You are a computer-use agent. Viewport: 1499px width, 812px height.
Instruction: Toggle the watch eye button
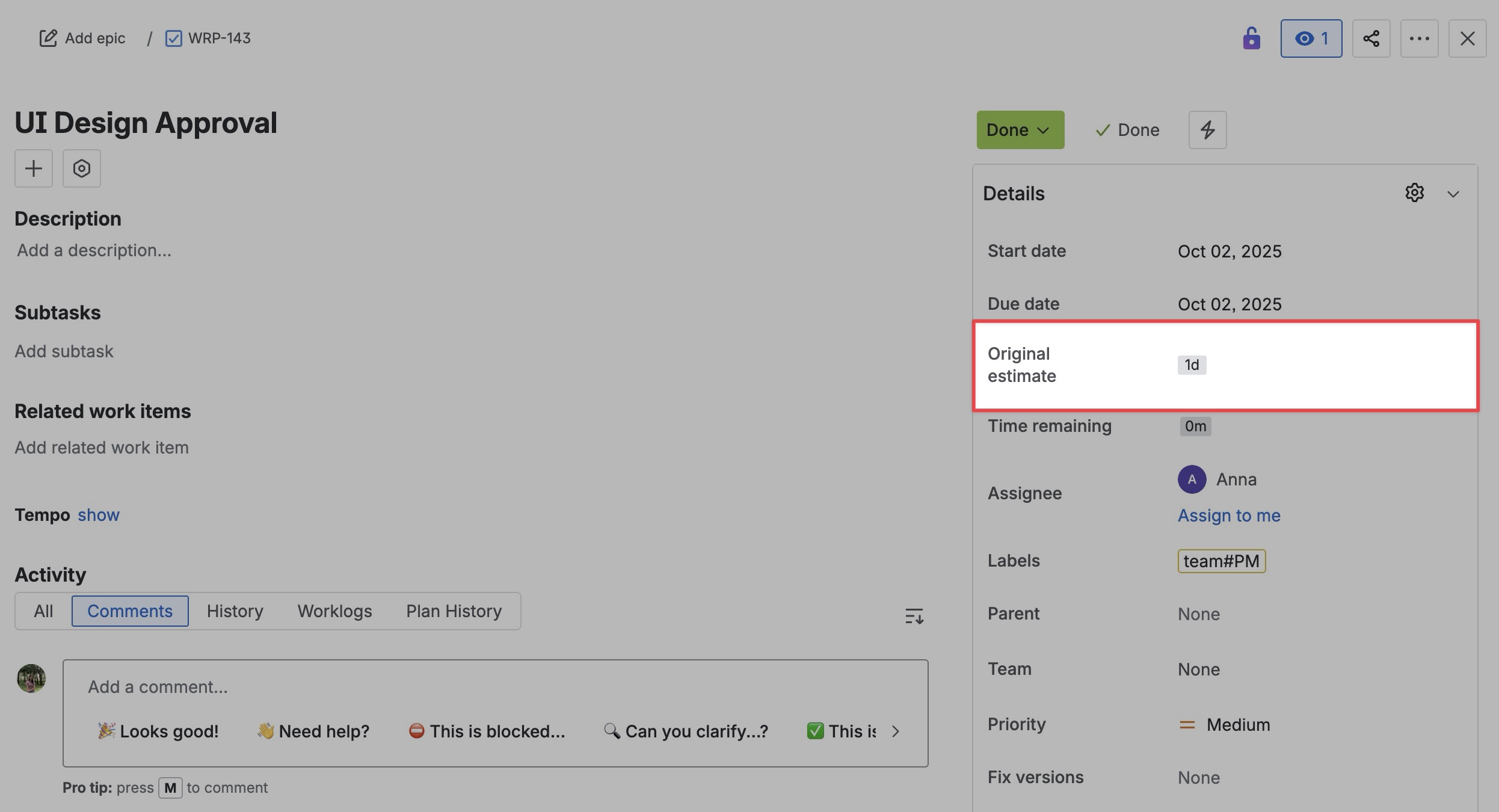pyautogui.click(x=1311, y=38)
